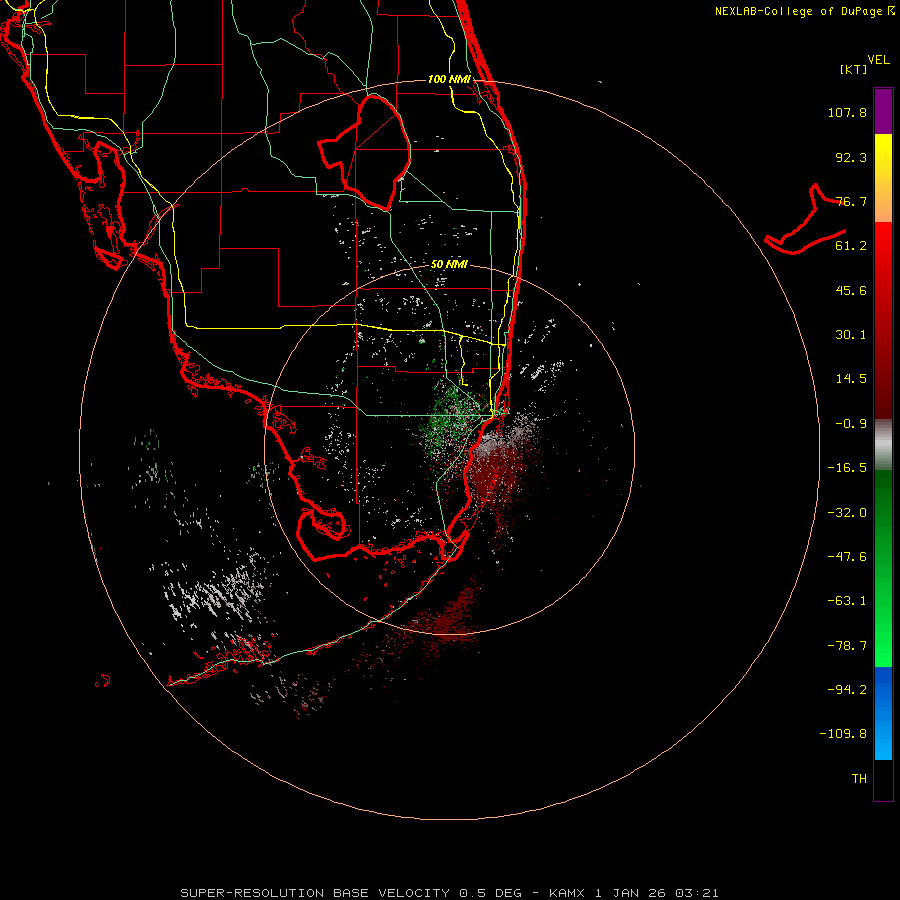This screenshot has height=900, width=900.
Task: Click the 61.2 velocity scale value
Action: tap(851, 246)
